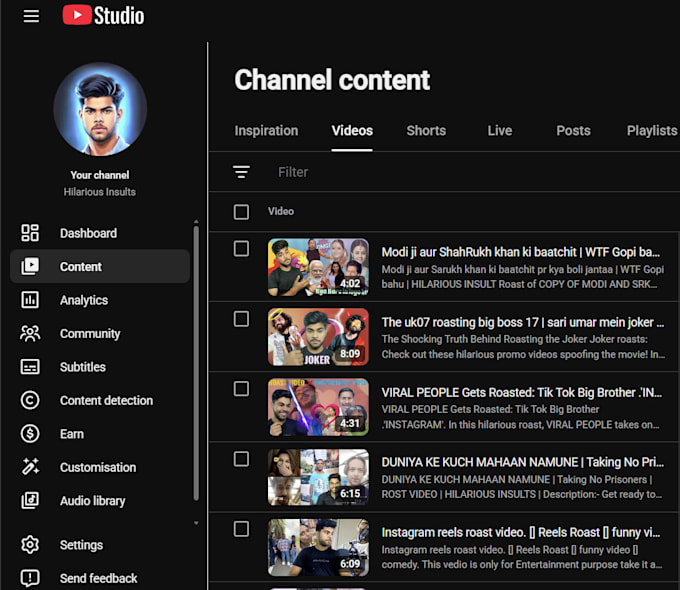Click the sidebar scroll-up arrow
This screenshot has height=590, width=680.
point(196,222)
